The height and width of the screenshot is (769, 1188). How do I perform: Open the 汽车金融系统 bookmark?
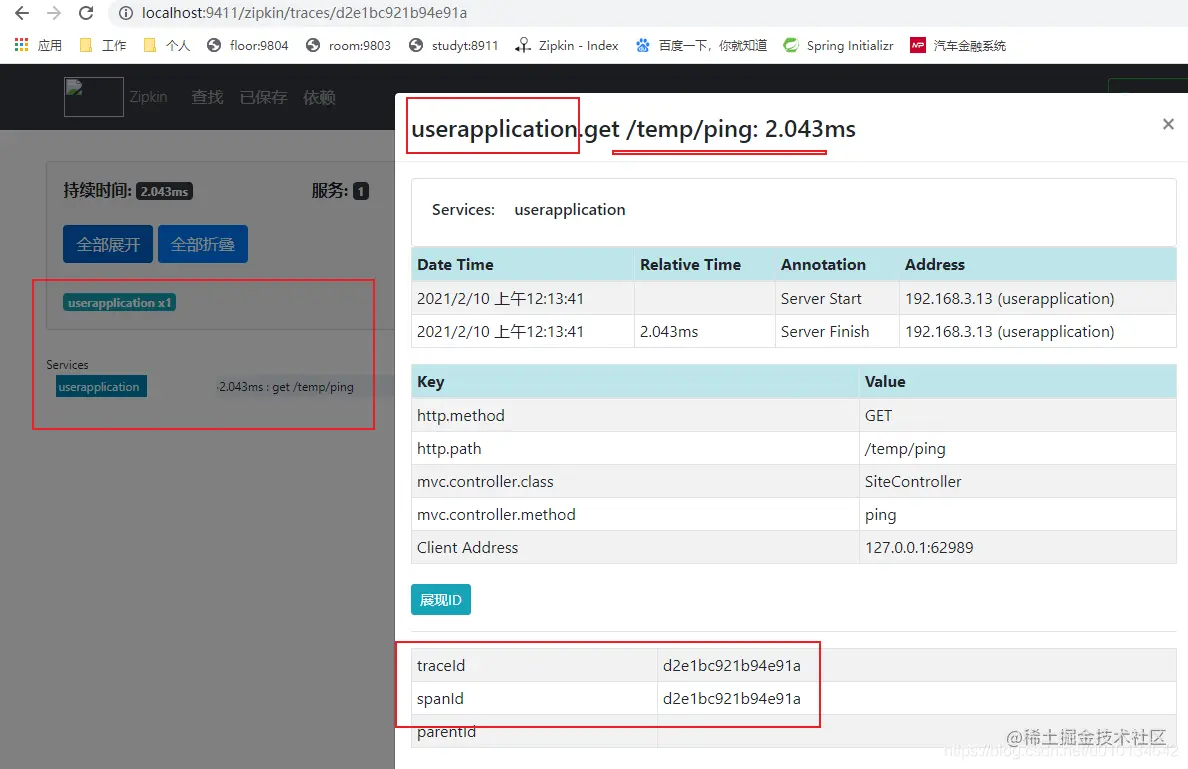click(x=958, y=45)
